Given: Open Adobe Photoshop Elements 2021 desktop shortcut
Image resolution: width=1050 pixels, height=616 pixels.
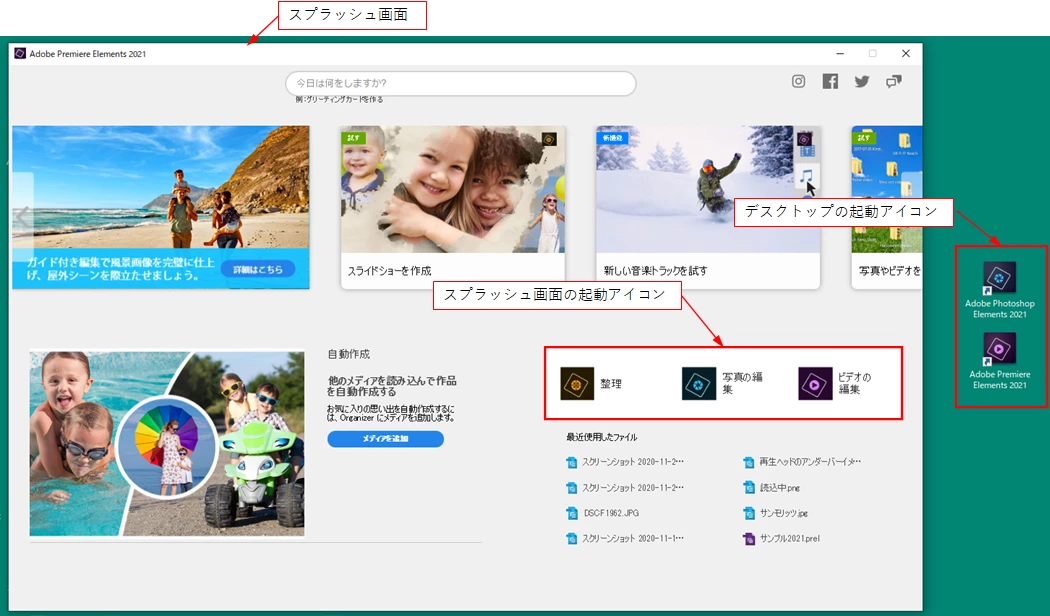Looking at the screenshot, I should [x=999, y=290].
